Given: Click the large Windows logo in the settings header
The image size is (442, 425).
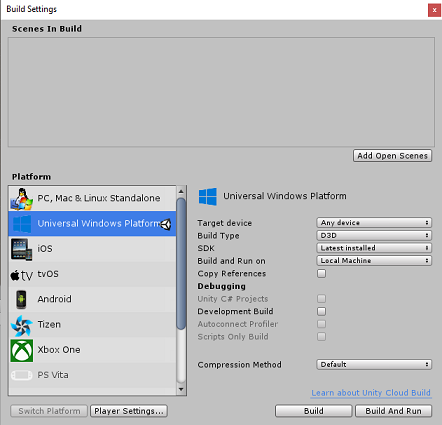Looking at the screenshot, I should [208, 196].
